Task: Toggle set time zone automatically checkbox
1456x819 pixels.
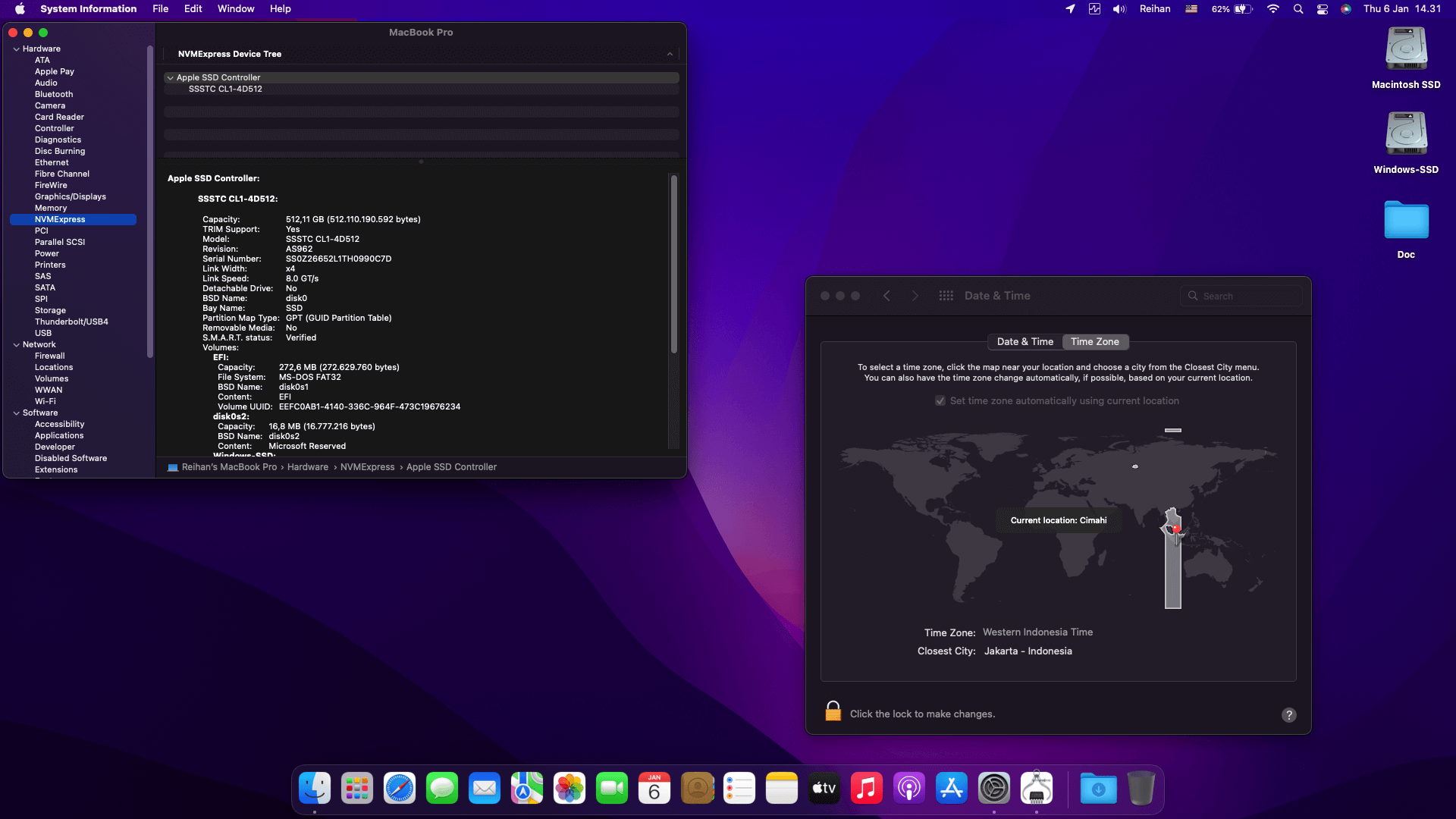Action: click(940, 401)
